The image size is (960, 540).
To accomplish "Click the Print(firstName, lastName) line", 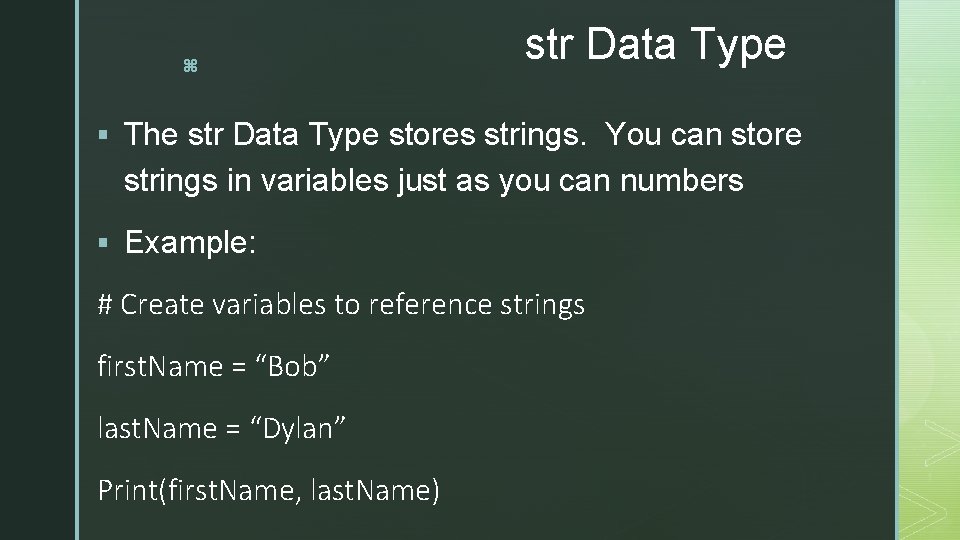I will (x=269, y=490).
